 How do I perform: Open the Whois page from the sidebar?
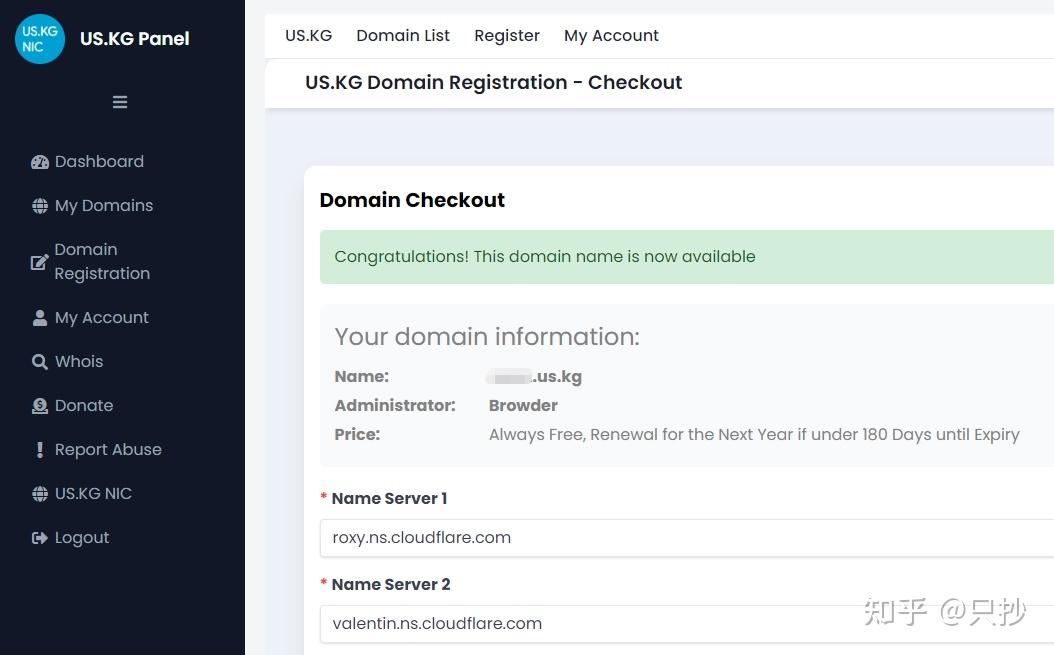pos(79,361)
